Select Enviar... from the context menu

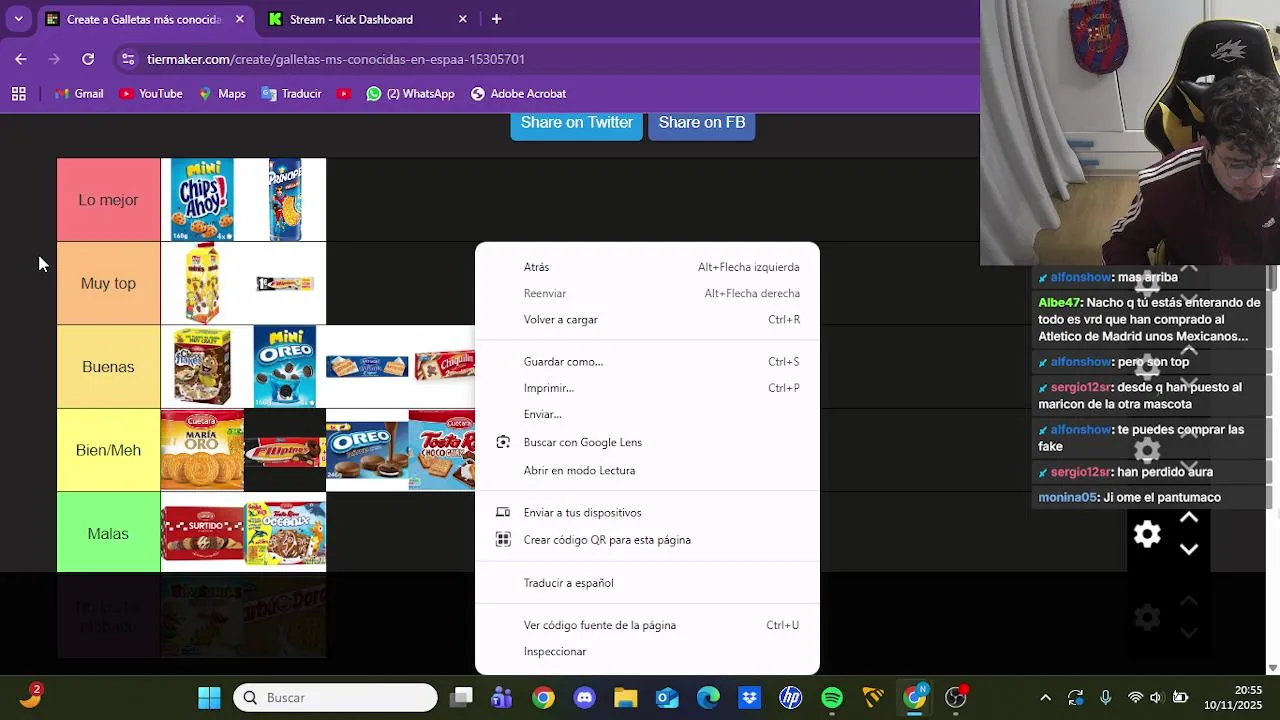647,414
